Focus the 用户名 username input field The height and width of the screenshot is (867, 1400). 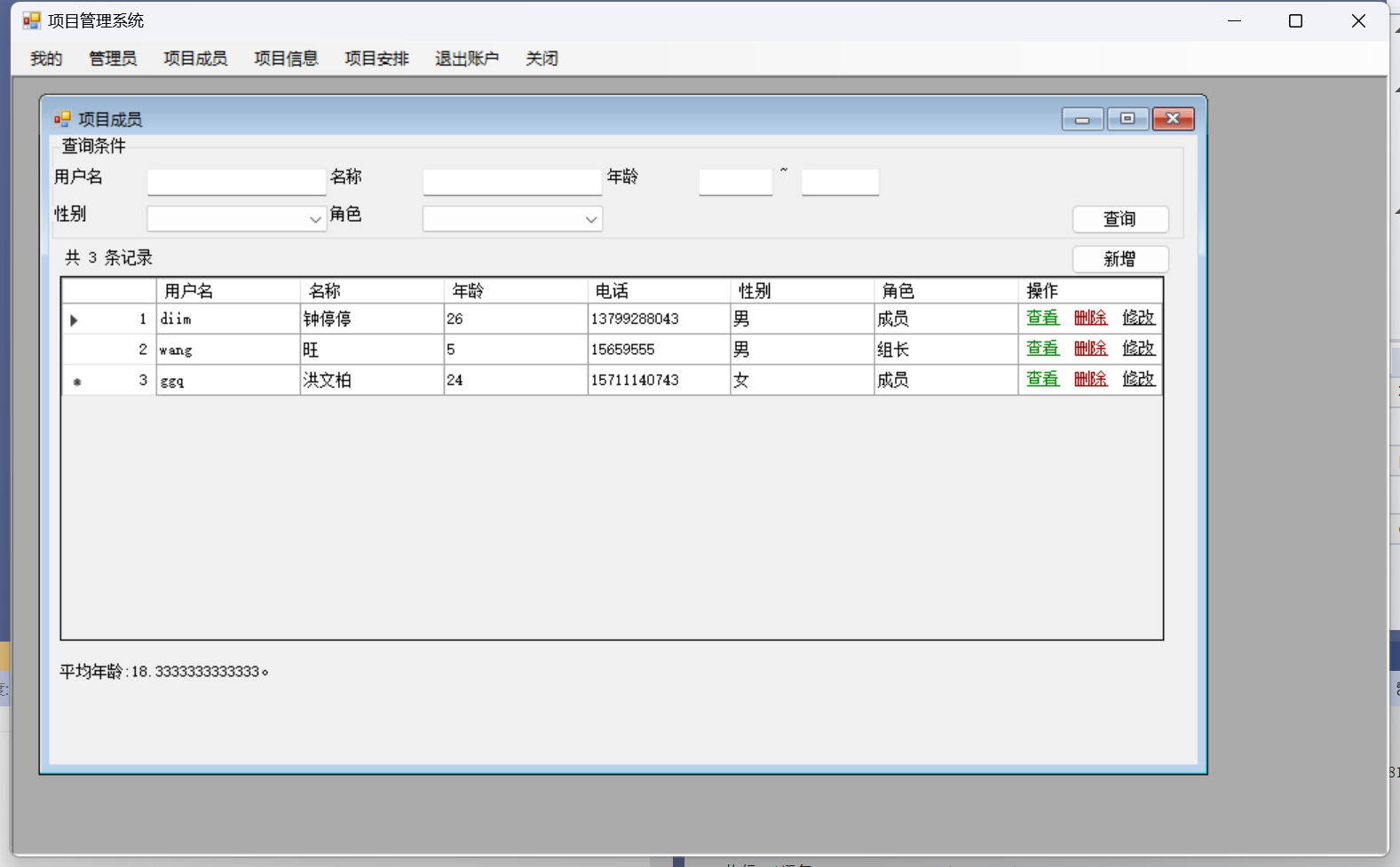click(237, 182)
